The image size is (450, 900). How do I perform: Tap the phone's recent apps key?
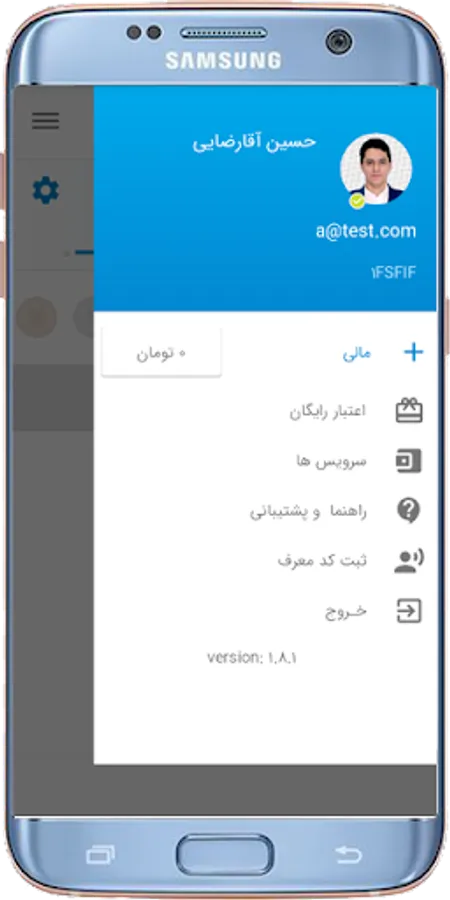[100, 856]
